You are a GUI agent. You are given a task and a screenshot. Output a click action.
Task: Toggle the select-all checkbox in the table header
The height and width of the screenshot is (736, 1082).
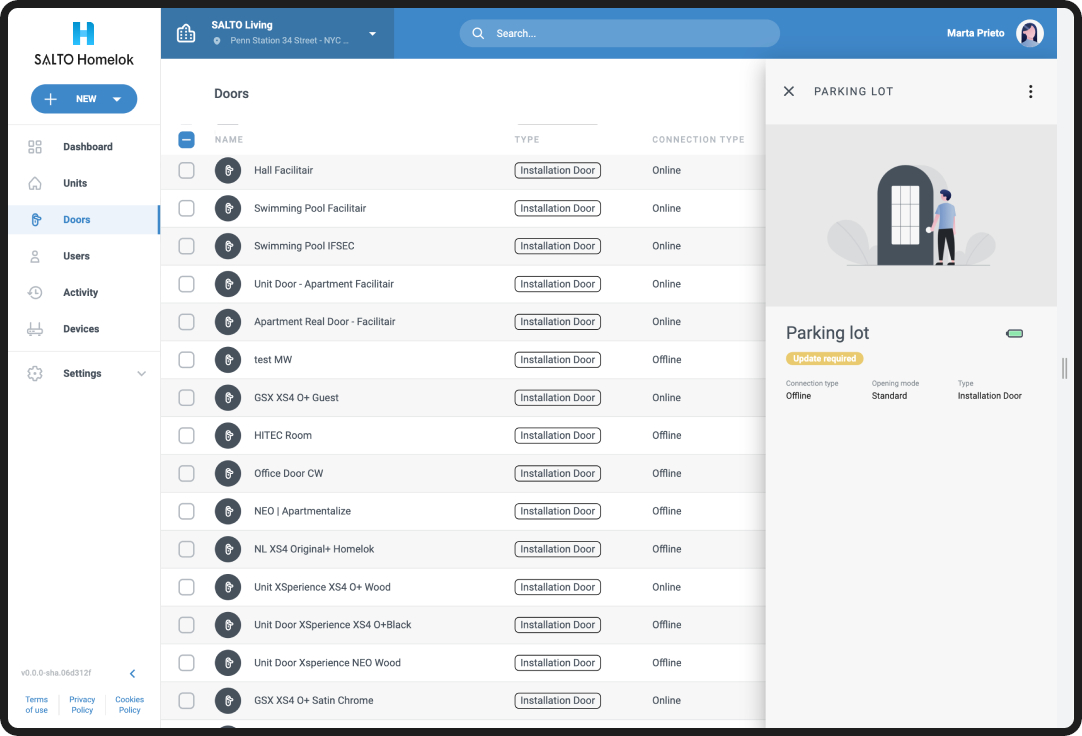[x=186, y=140]
